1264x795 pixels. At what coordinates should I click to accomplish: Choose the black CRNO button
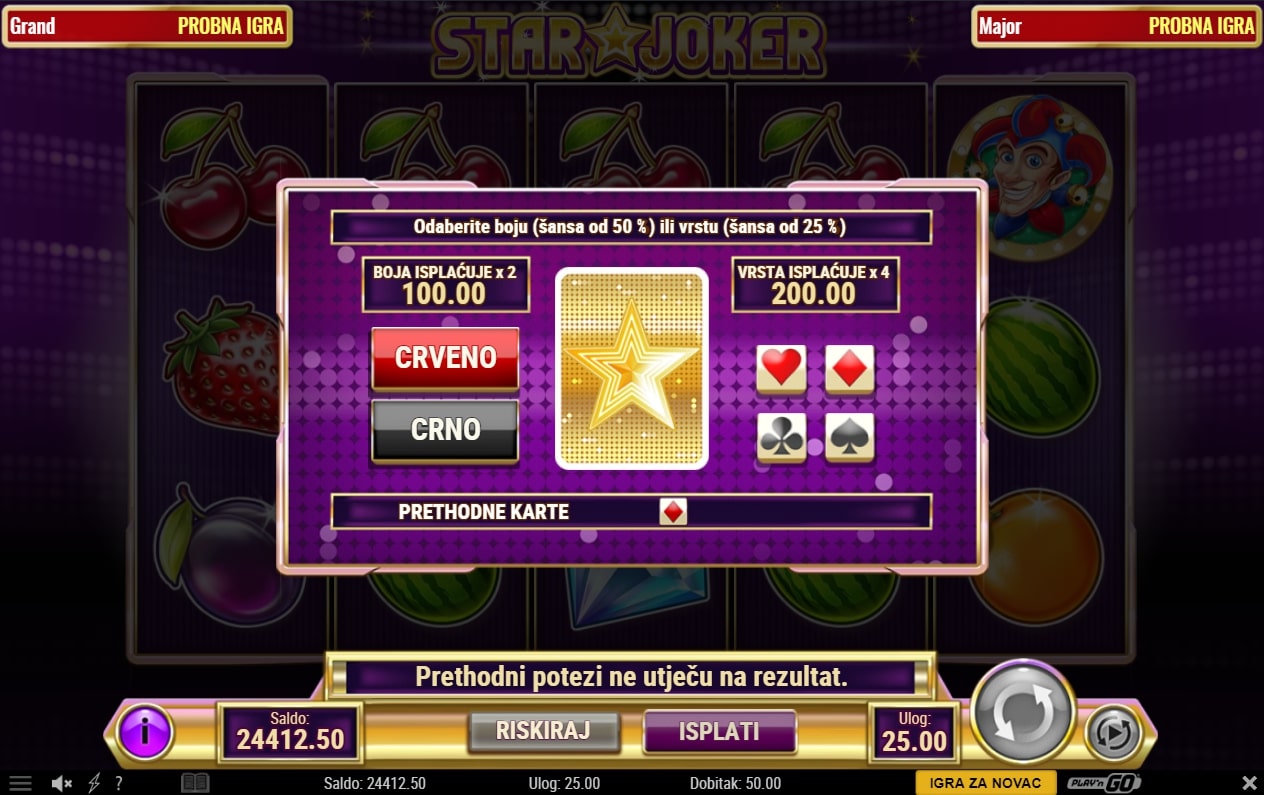coord(445,430)
